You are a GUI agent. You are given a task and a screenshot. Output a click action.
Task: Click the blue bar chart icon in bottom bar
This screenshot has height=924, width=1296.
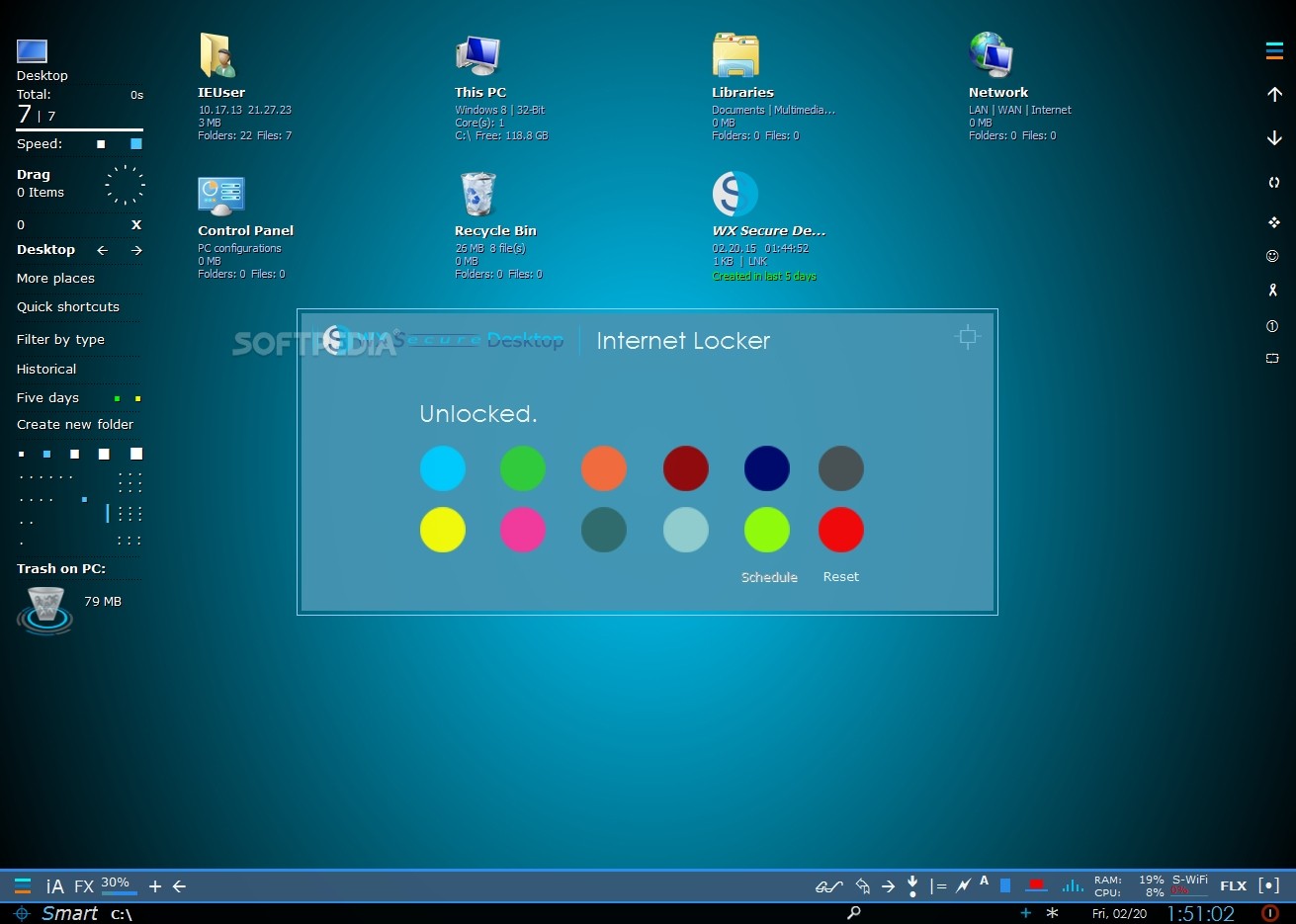1072,885
